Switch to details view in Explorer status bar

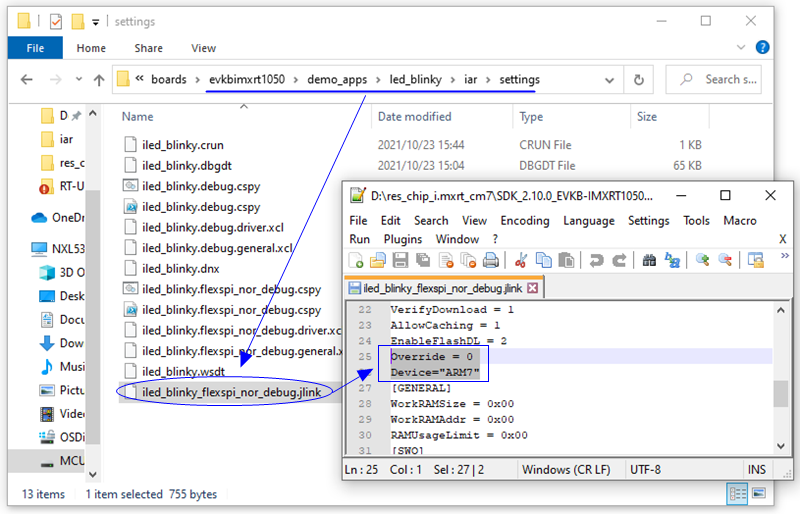738,494
